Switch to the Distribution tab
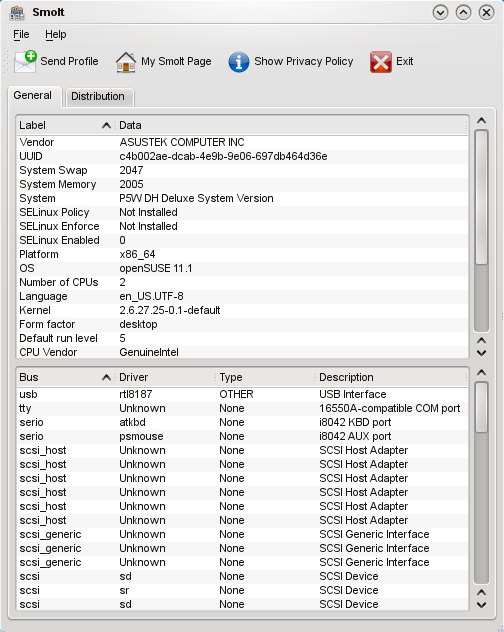Viewport: 504px width, 632px height. (x=98, y=96)
